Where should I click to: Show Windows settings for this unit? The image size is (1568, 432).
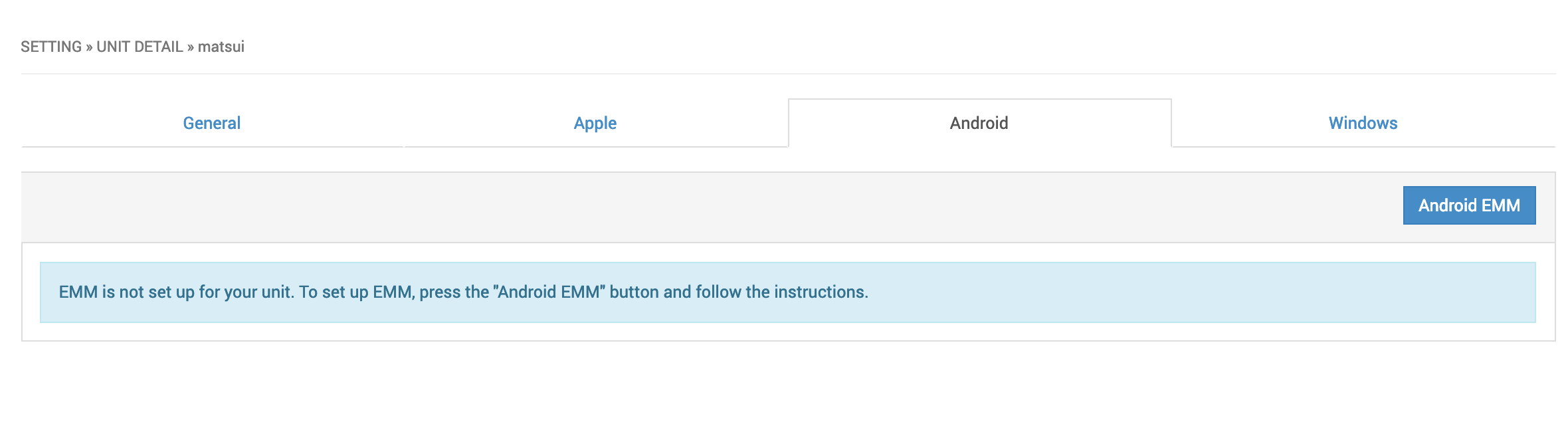click(1363, 123)
